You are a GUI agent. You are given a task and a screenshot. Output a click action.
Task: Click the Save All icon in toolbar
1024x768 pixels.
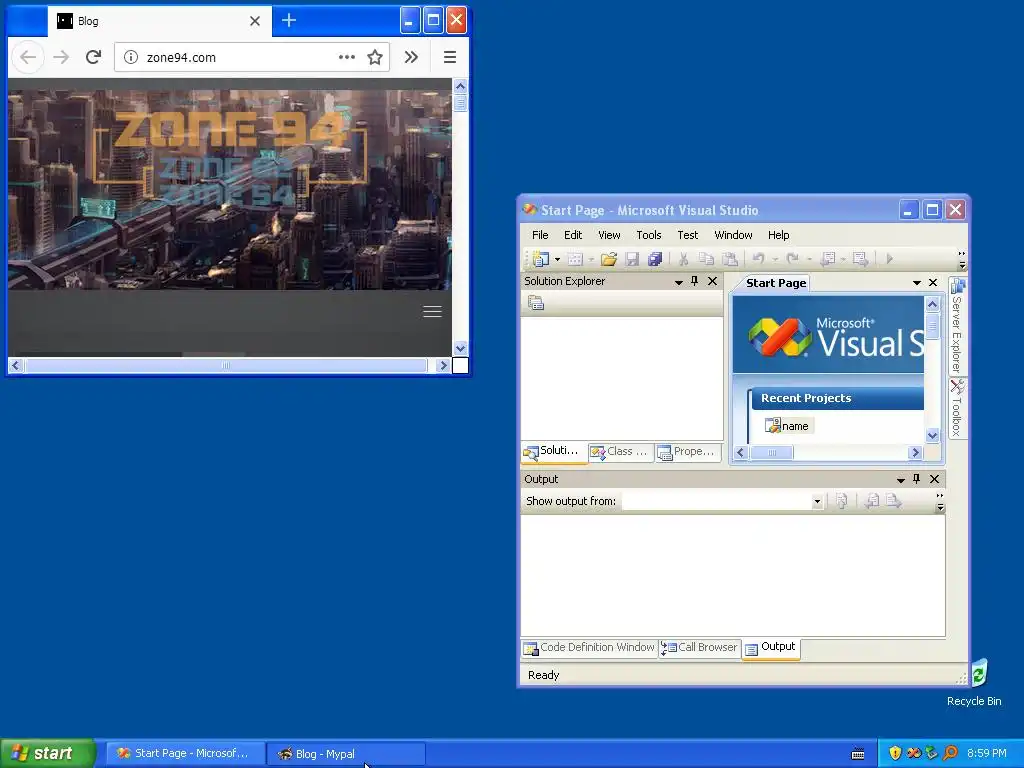[655, 259]
